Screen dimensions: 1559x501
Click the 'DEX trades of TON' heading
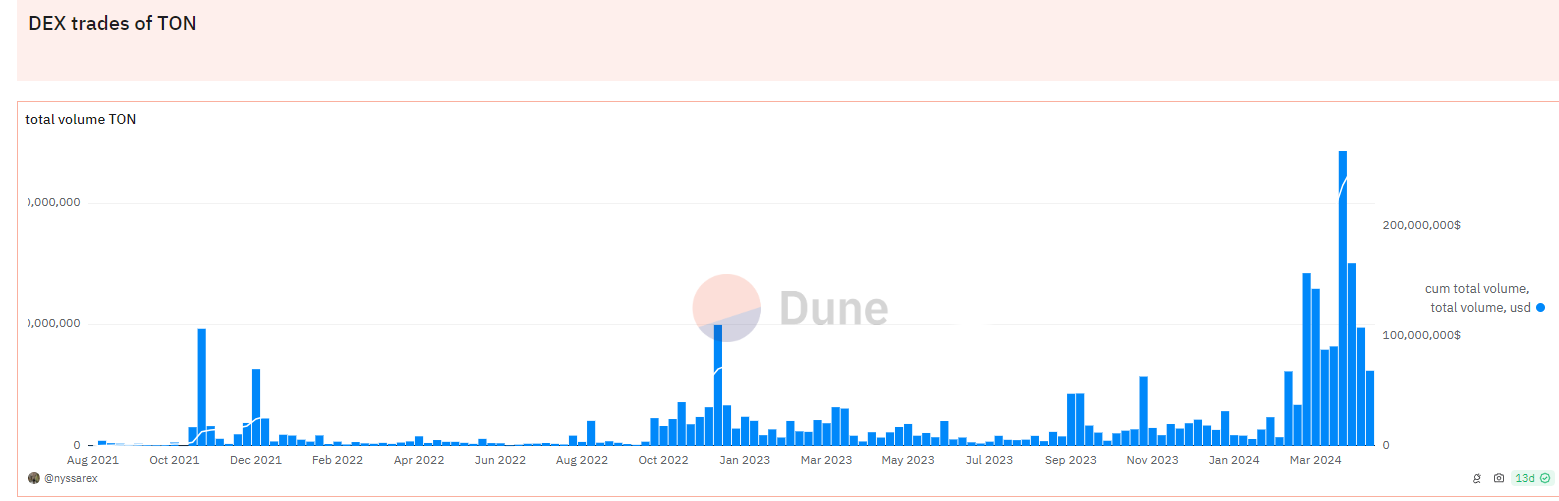coord(112,24)
